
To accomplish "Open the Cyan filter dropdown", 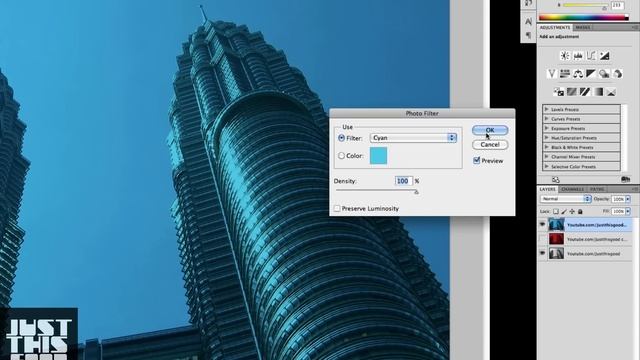I will (413, 138).
